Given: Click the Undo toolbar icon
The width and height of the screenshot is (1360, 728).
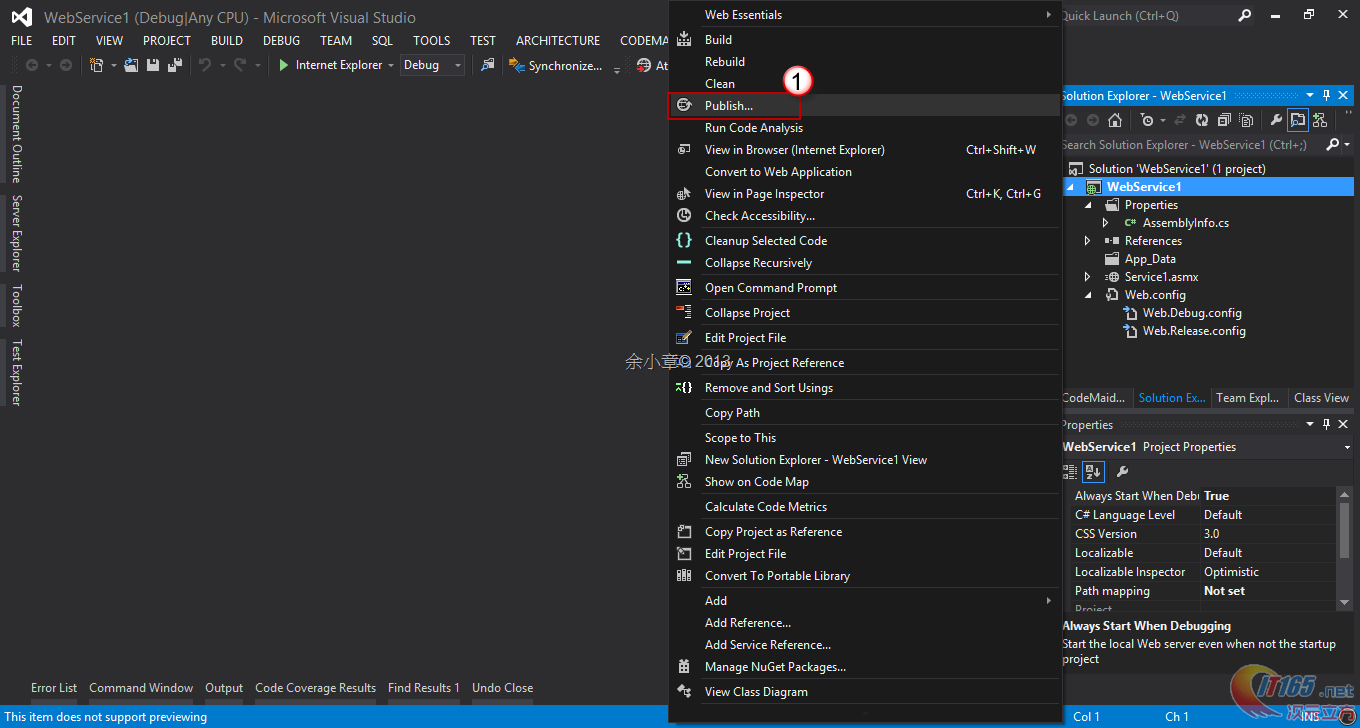Looking at the screenshot, I should [205, 65].
